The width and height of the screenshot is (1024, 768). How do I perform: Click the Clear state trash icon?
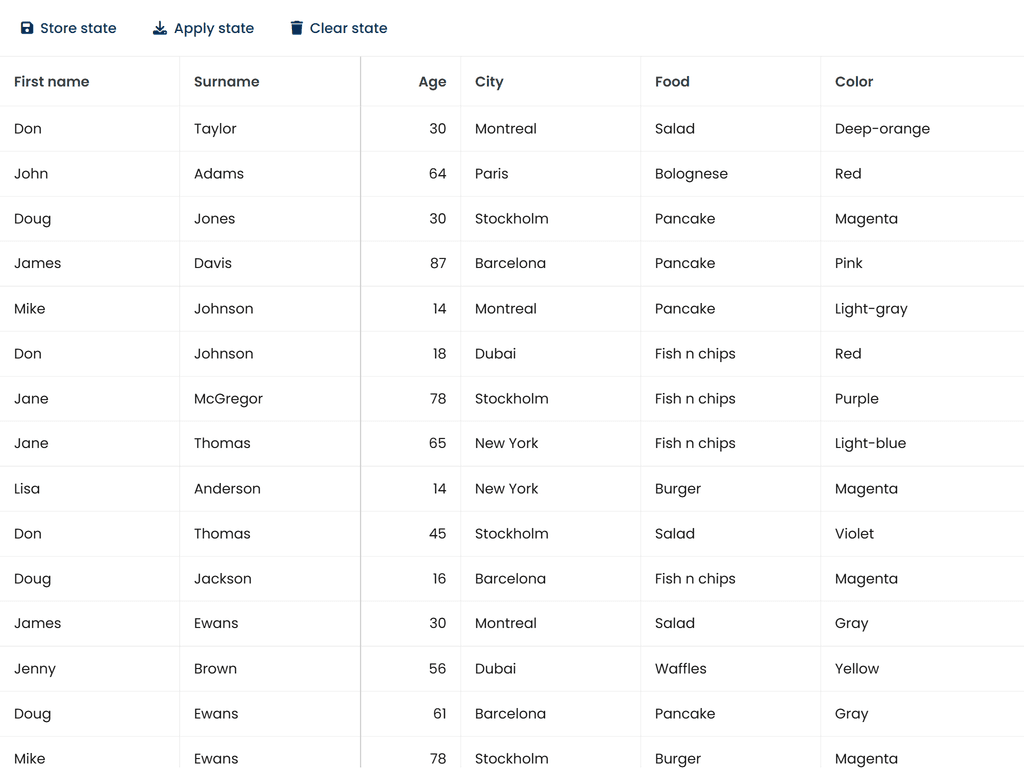[x=296, y=28]
